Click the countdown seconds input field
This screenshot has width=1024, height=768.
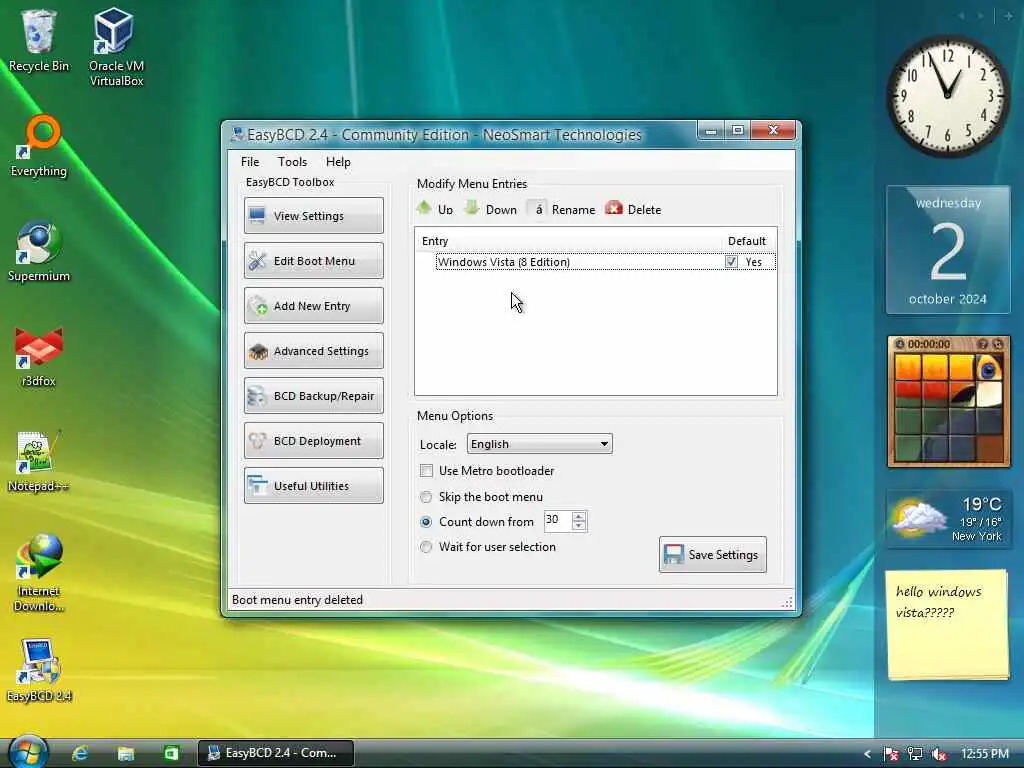coord(557,520)
